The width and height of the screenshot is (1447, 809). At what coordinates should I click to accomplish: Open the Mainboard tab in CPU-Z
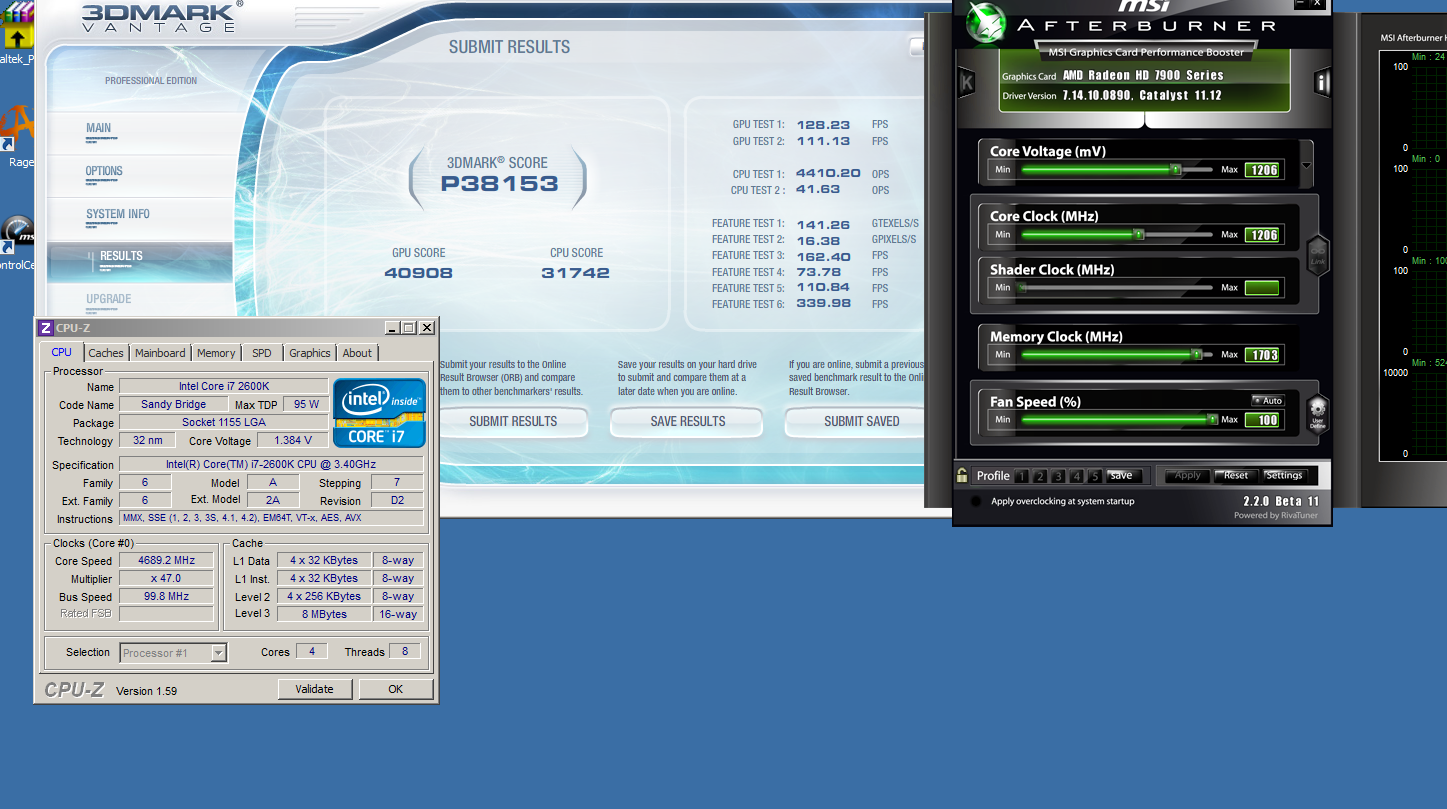coord(160,353)
